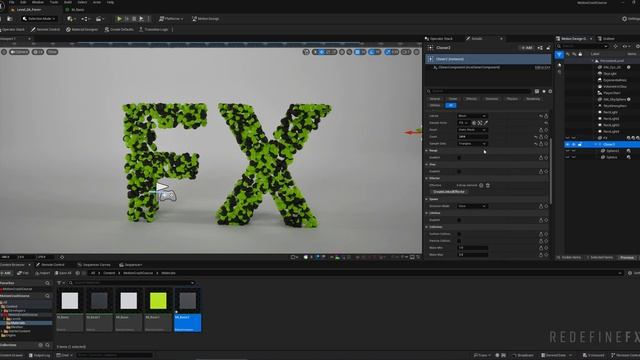Collapse the Collisions section
The height and width of the screenshot is (360, 640).
tap(427, 227)
